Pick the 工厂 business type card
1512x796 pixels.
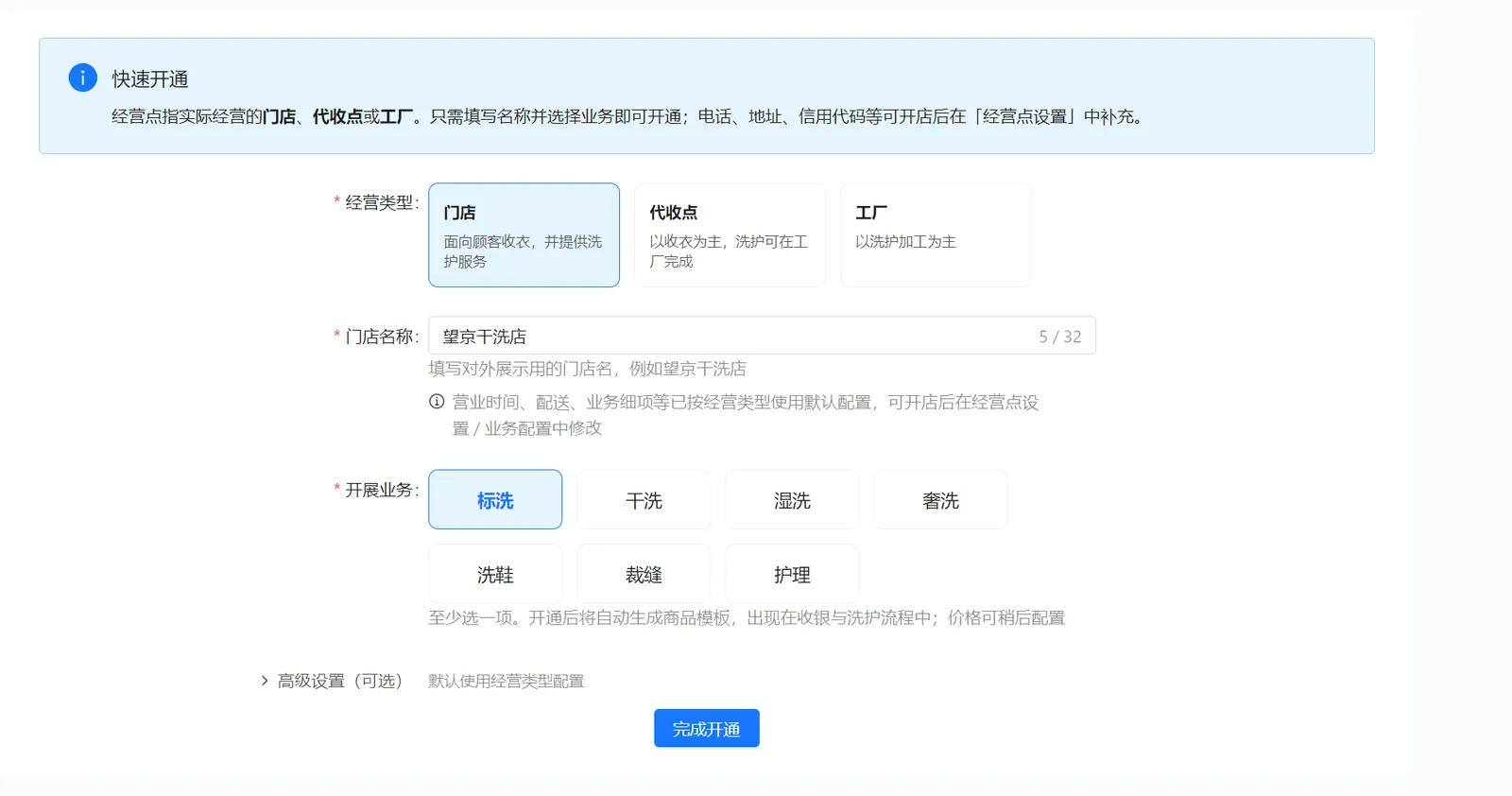(x=936, y=234)
